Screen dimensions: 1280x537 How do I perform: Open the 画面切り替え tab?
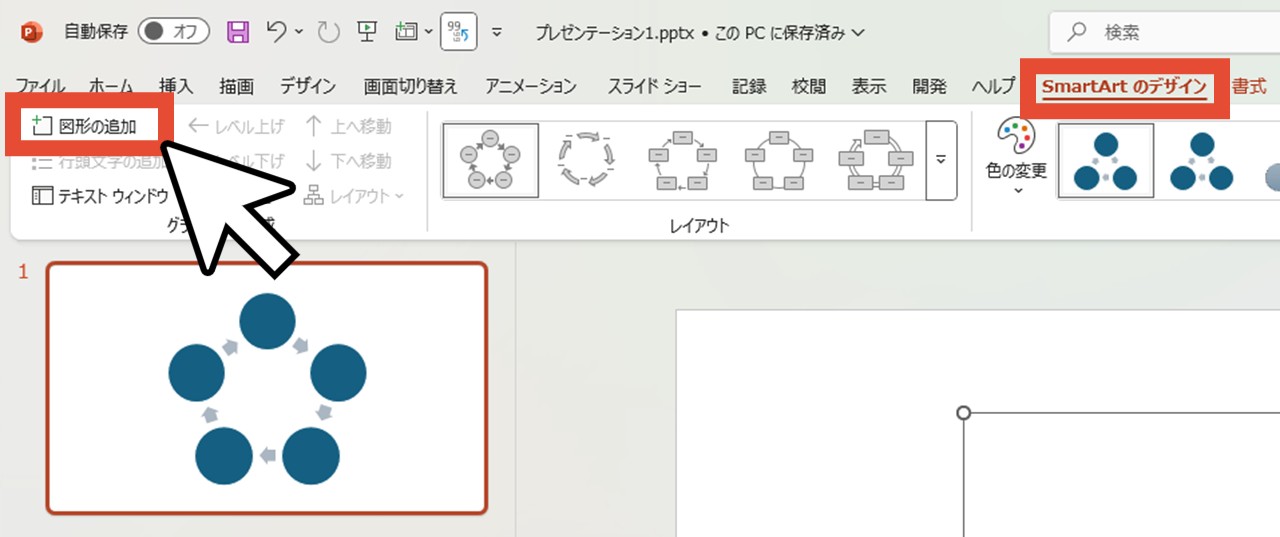411,87
